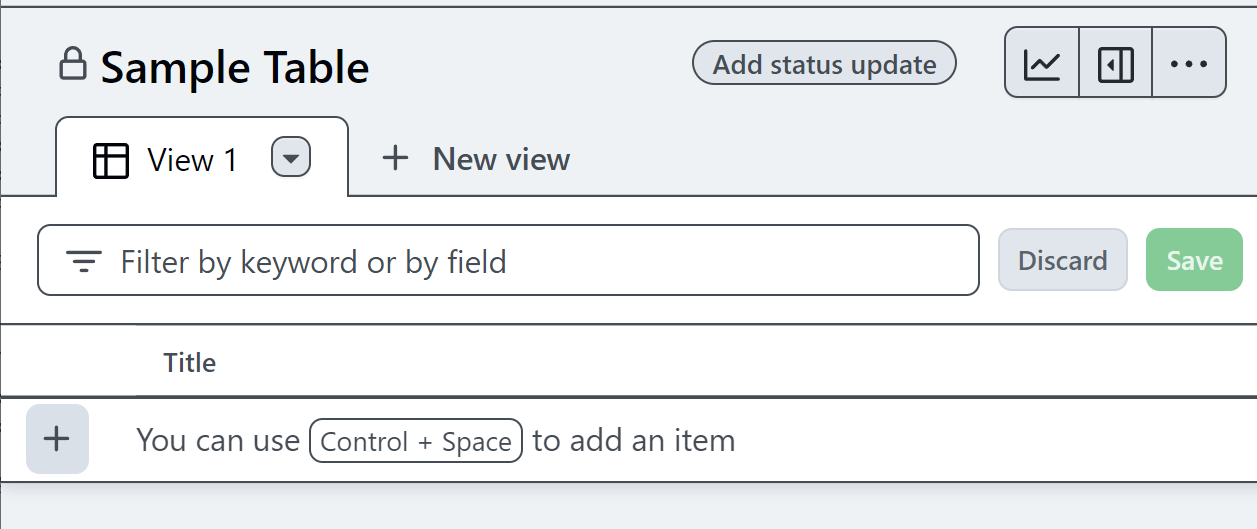Click the table layout icon in View 1

click(x=111, y=160)
